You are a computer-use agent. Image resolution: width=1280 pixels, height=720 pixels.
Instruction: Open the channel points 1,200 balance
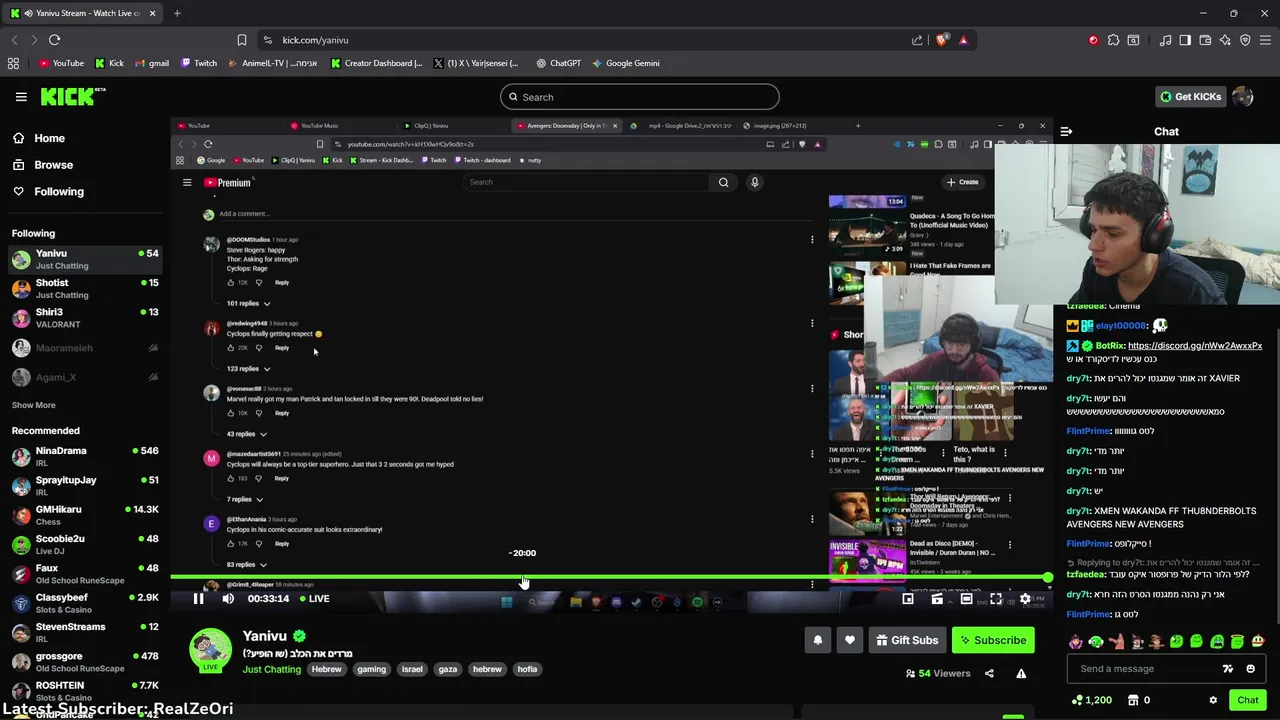coord(1091,700)
